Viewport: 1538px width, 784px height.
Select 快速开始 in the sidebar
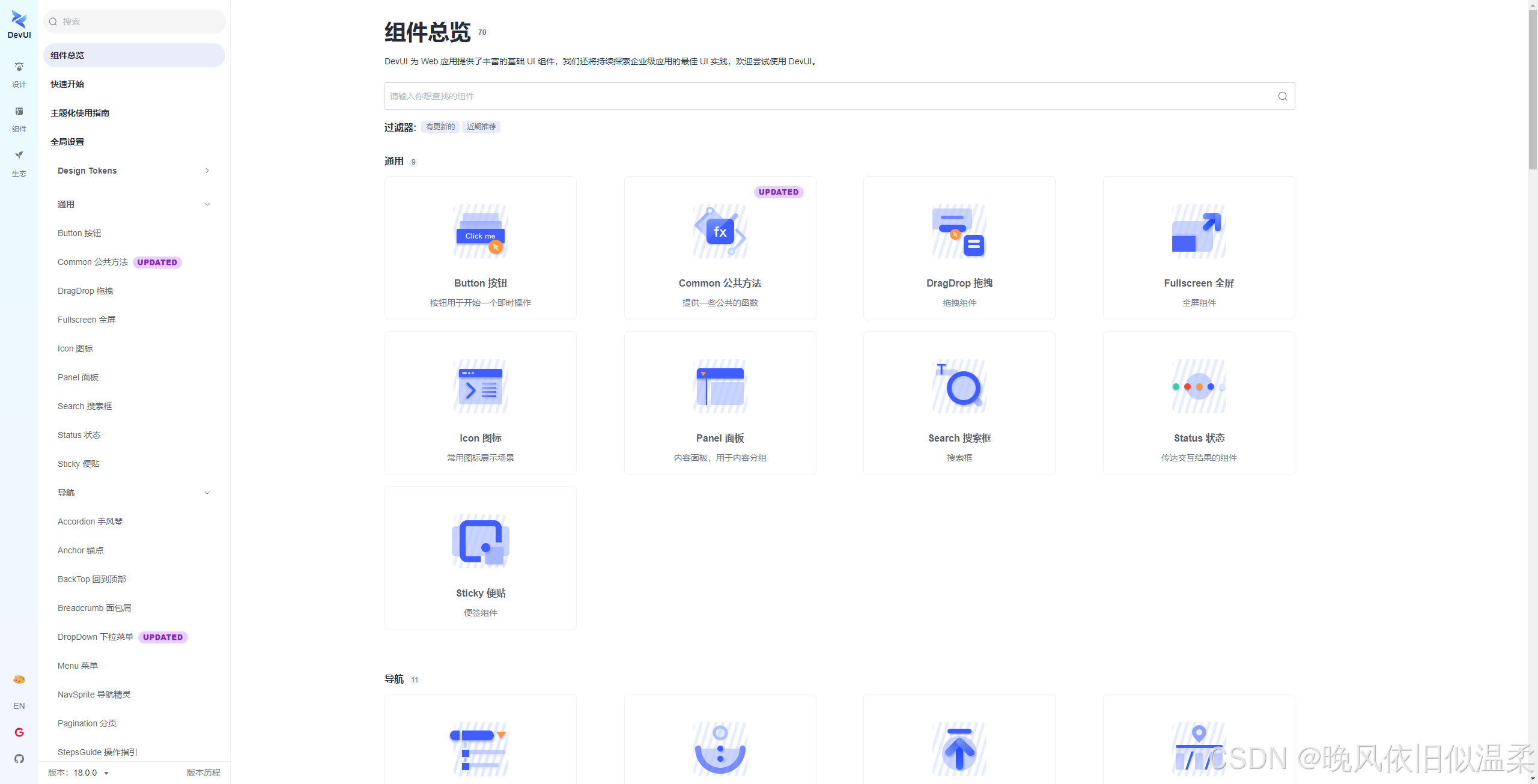[x=67, y=84]
